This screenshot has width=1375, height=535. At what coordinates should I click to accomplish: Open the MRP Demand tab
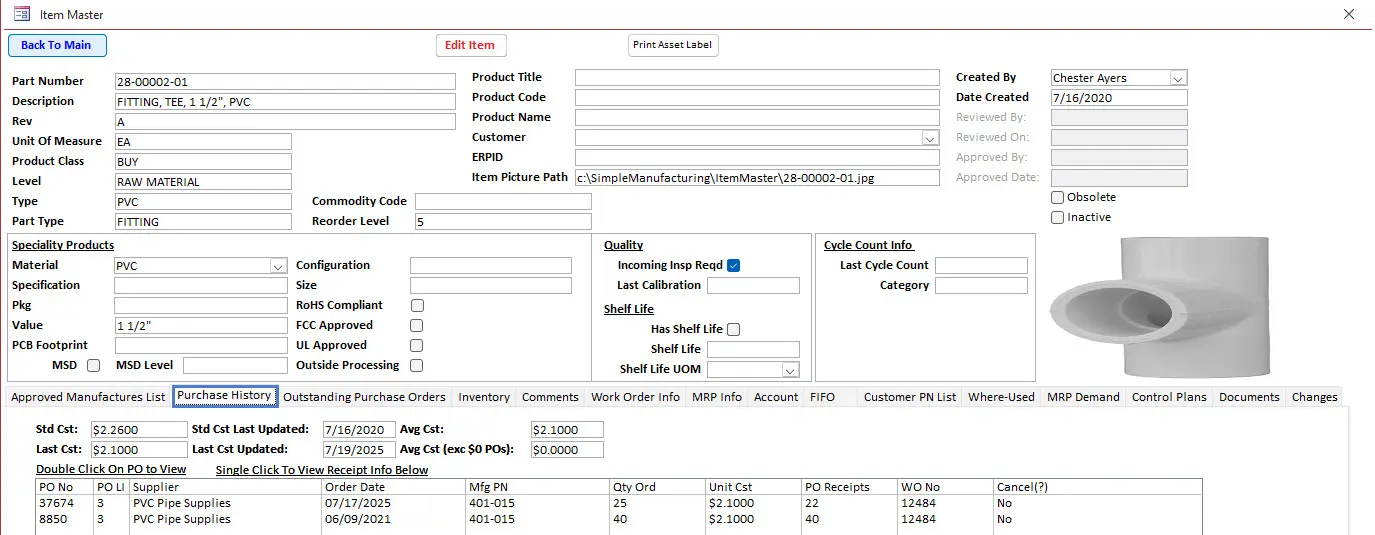coord(1083,397)
